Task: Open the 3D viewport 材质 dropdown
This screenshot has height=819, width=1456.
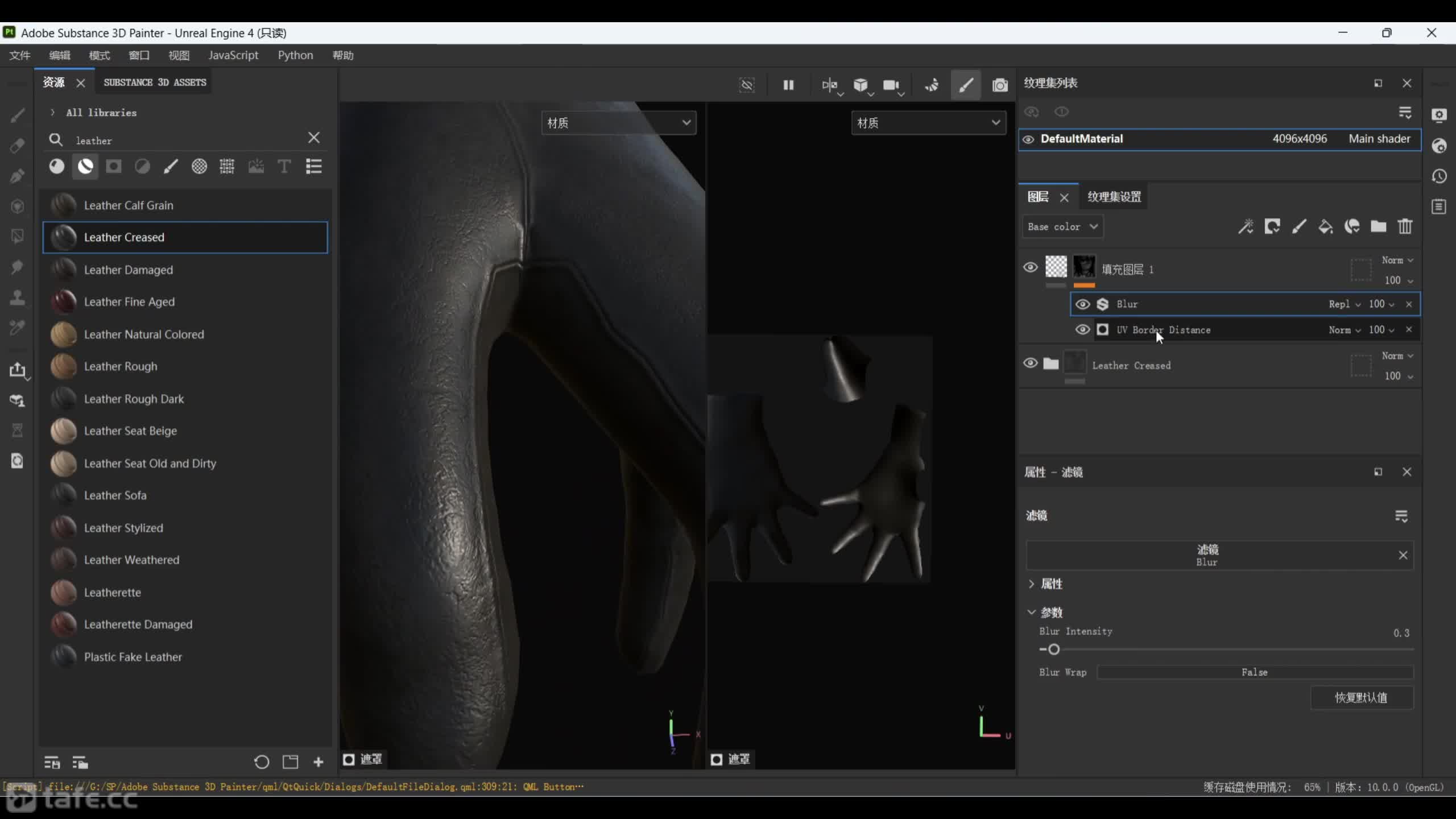Action: point(618,123)
